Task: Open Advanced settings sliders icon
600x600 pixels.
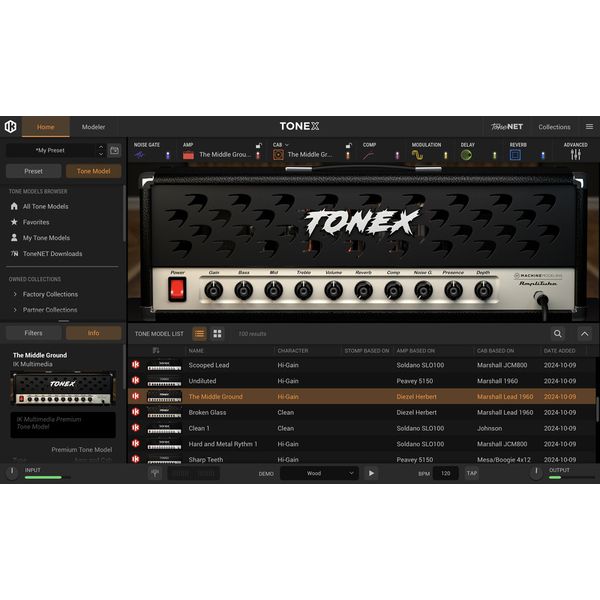Action: 576,155
